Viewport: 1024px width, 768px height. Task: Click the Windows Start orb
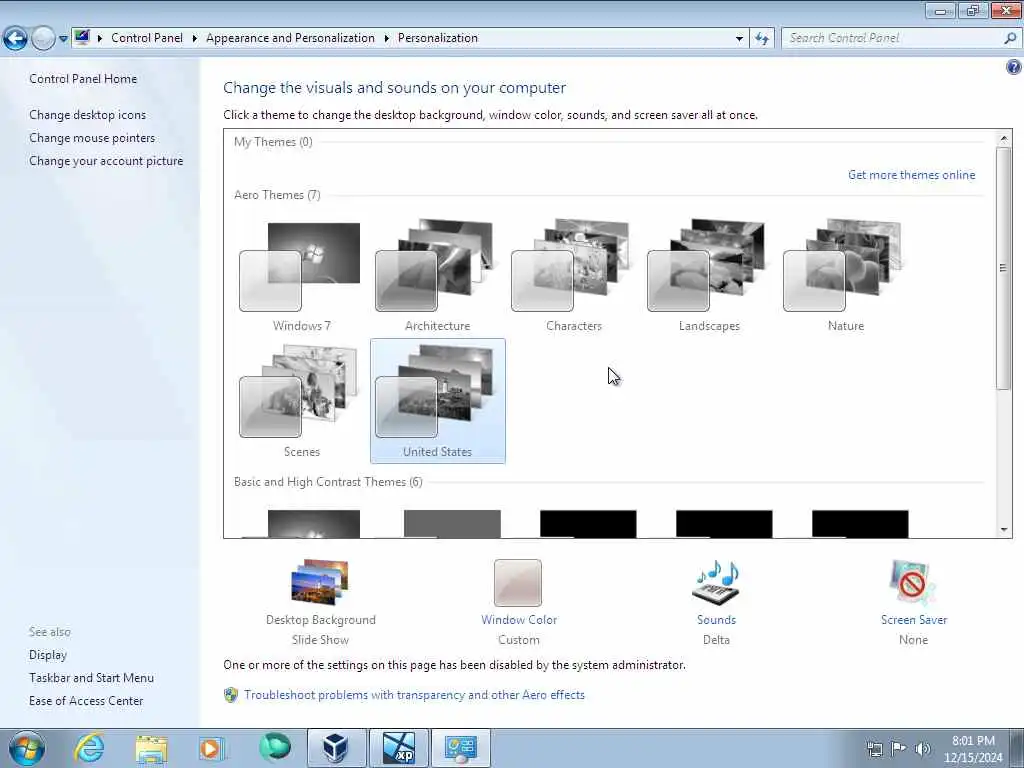tap(27, 748)
